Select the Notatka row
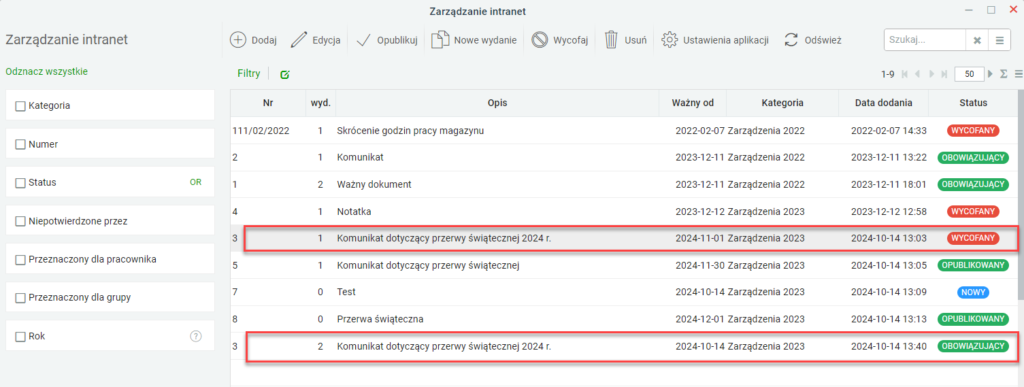Image resolution: width=1024 pixels, height=387 pixels. 624,211
